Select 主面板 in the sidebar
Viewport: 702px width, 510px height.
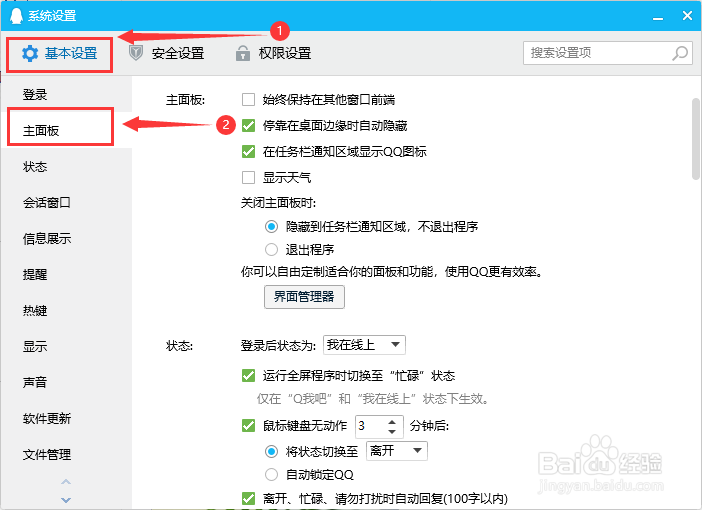tap(67, 130)
